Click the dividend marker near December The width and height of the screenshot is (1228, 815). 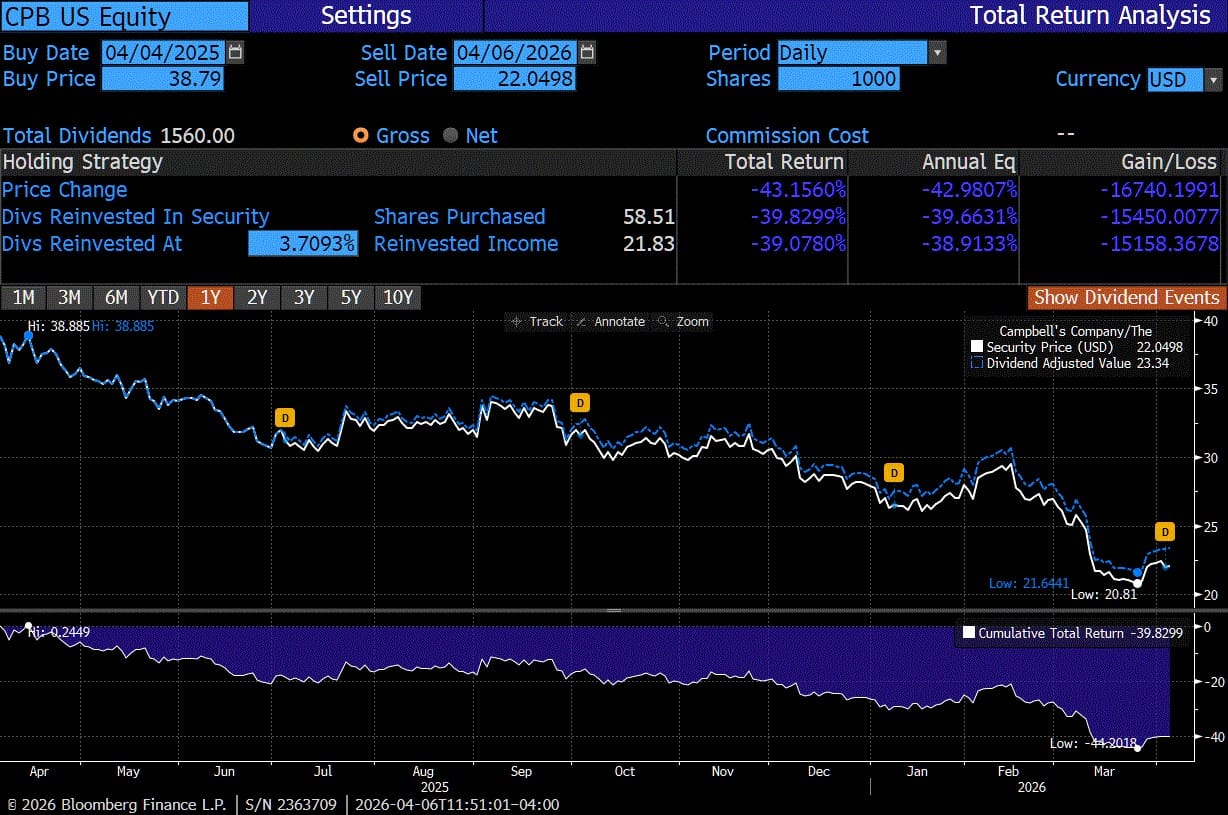click(x=893, y=471)
